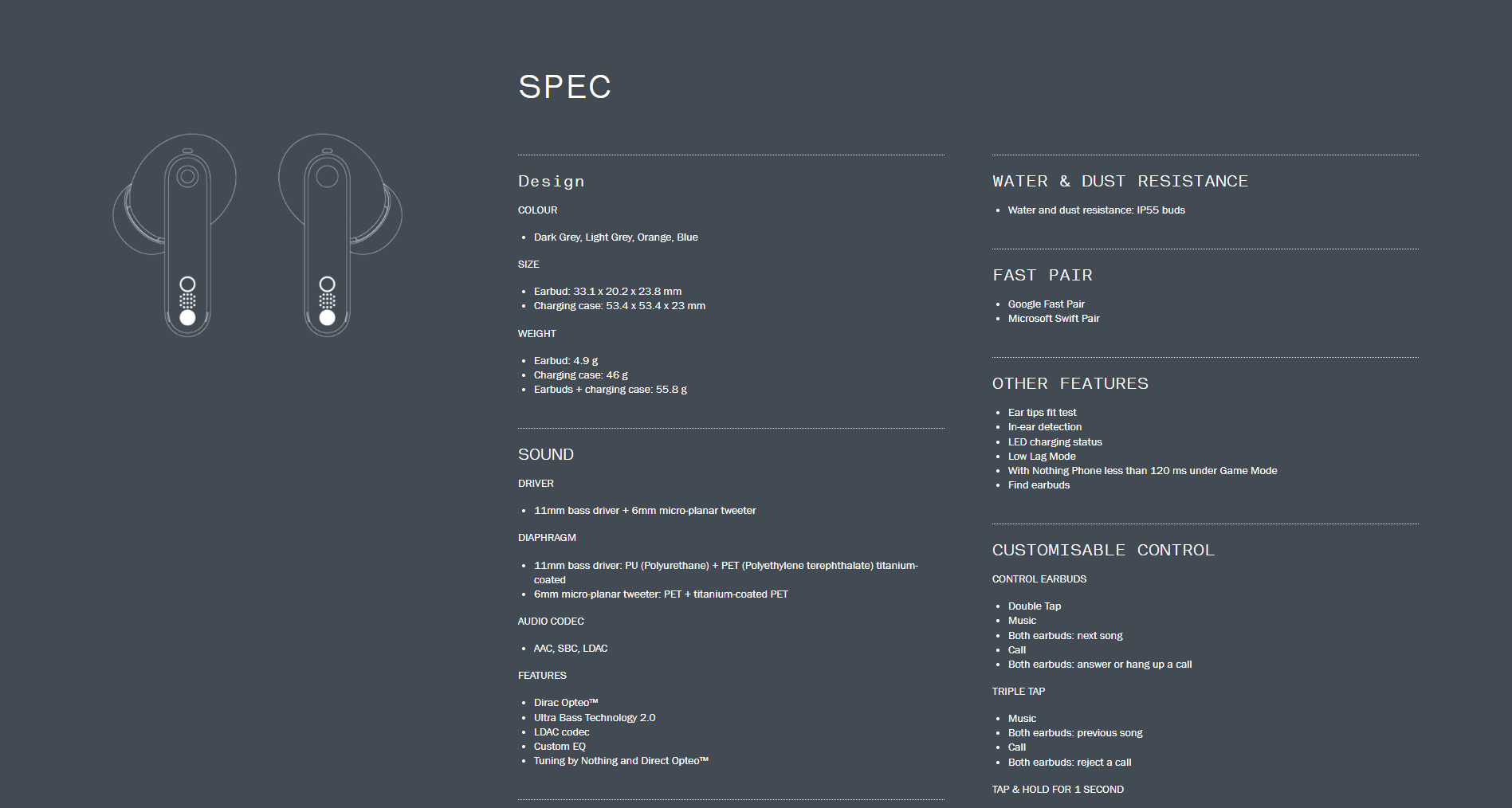
Task: Click the left earbud illustration
Action: pos(175,235)
